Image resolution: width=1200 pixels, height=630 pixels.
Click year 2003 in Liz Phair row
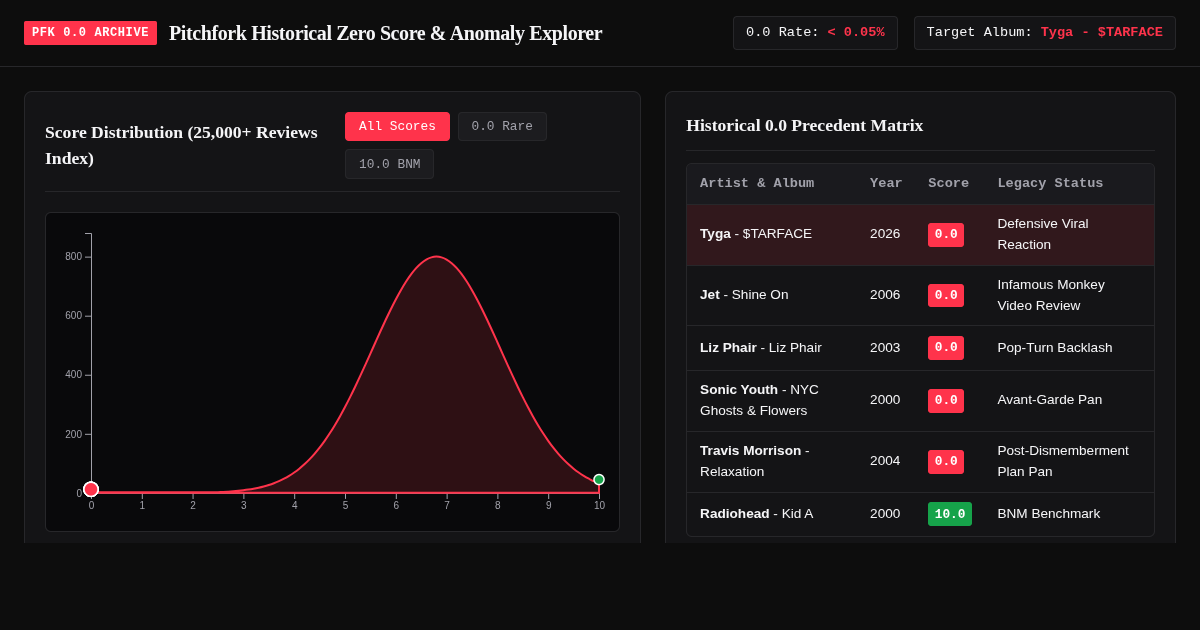885,348
